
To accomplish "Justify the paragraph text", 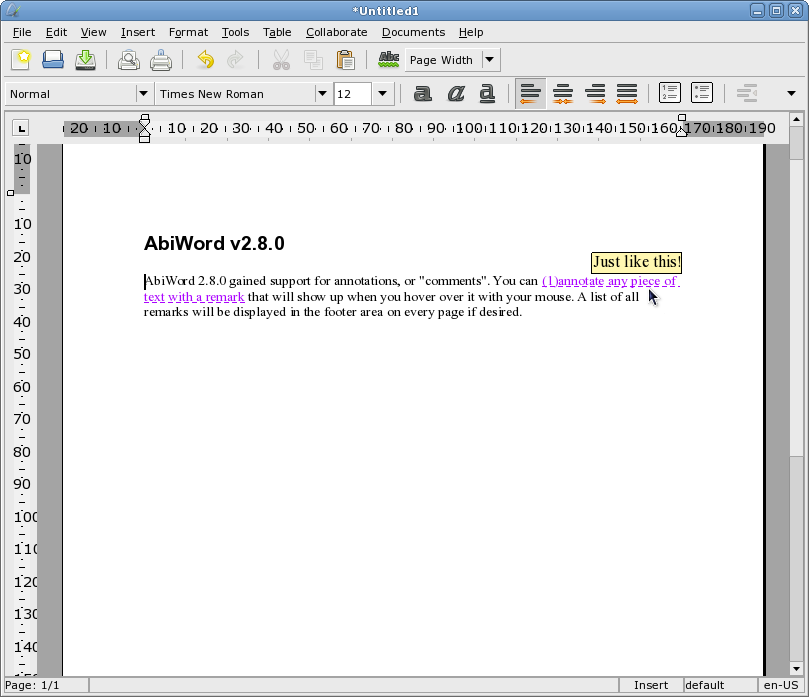I will tap(627, 93).
